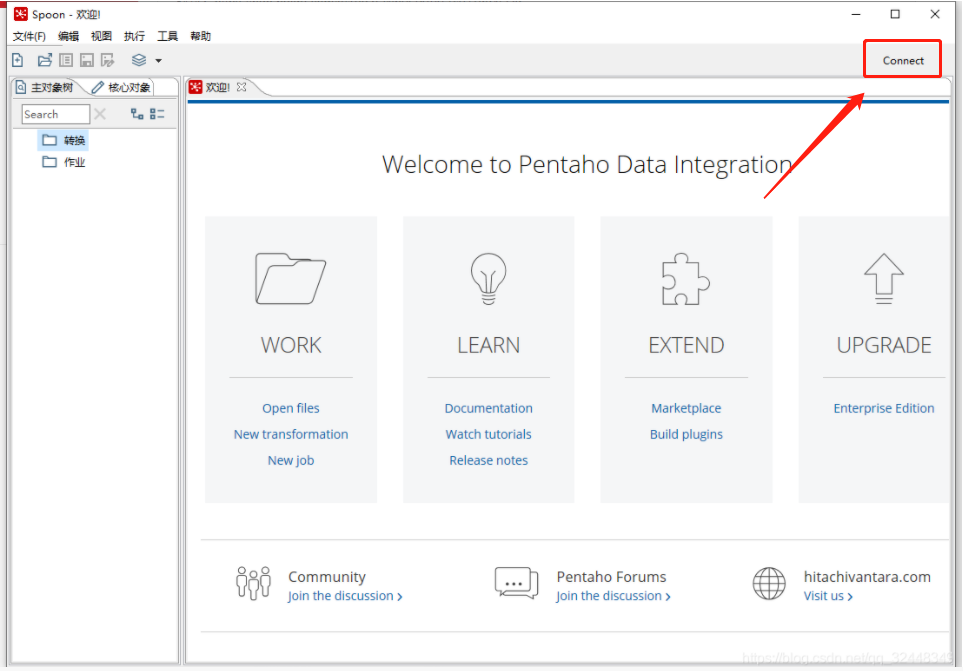This screenshot has width=963, height=671.
Task: Click the Save file toolbar icon
Action: [x=87, y=60]
